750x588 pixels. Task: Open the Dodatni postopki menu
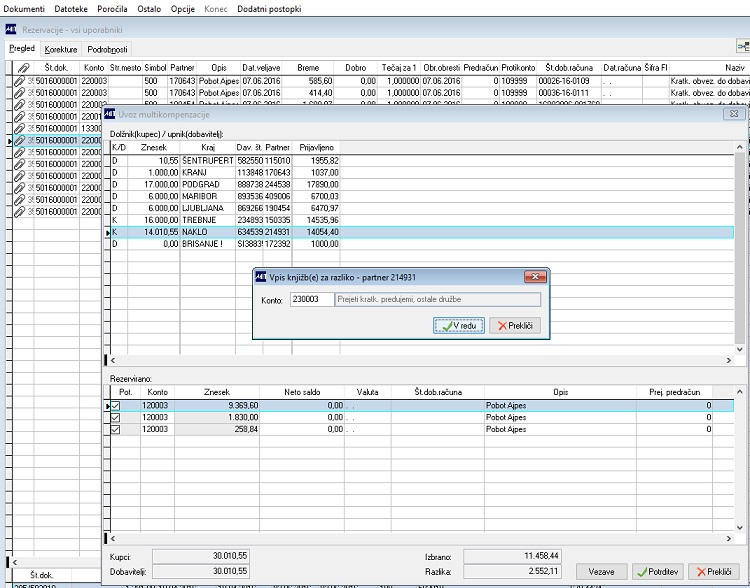269,8
